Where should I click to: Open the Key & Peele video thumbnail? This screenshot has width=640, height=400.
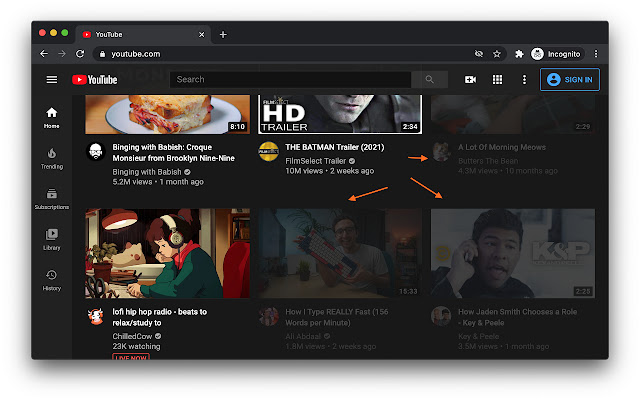pyautogui.click(x=513, y=253)
